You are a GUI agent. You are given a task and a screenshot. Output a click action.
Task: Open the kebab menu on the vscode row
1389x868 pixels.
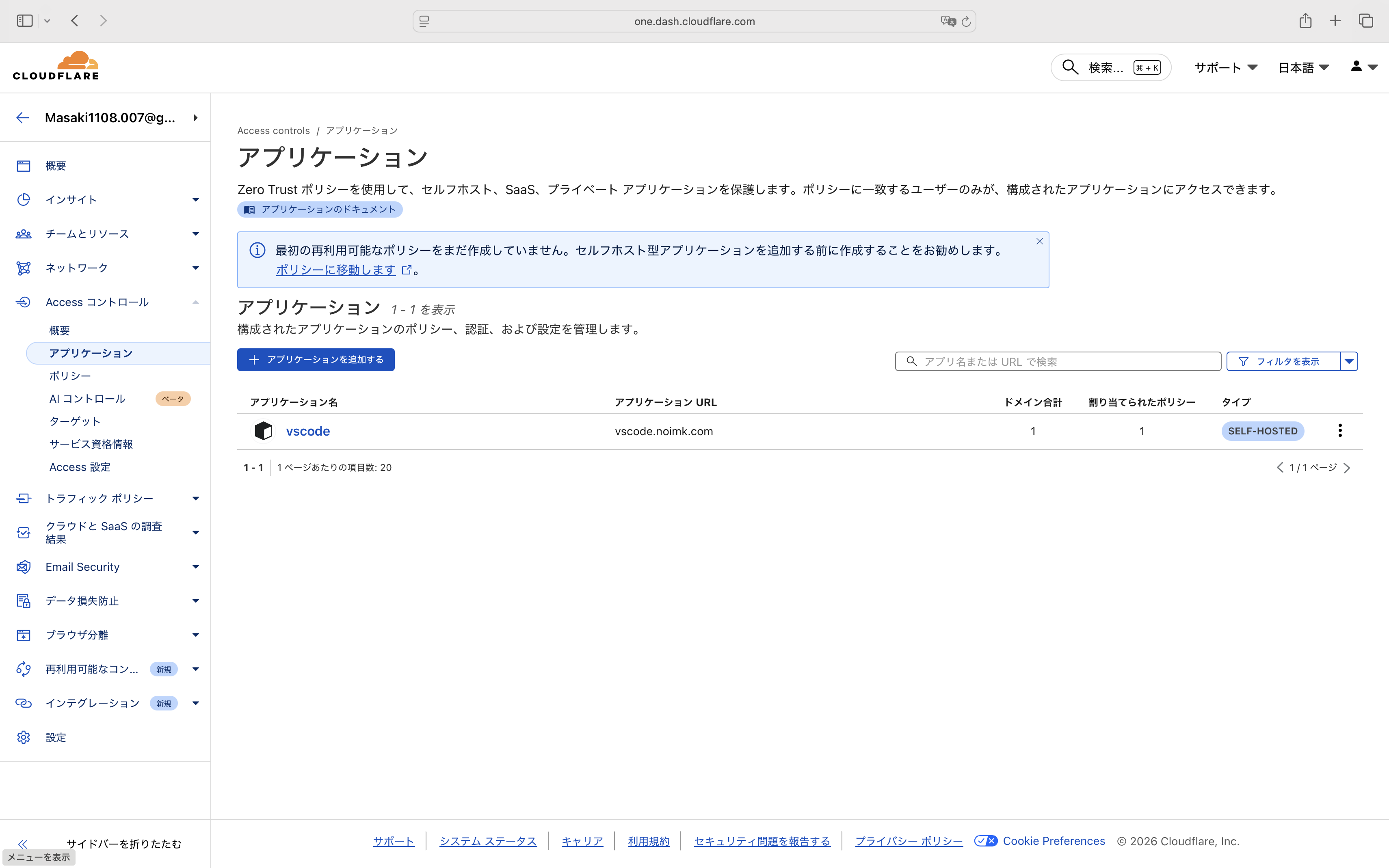click(x=1341, y=431)
